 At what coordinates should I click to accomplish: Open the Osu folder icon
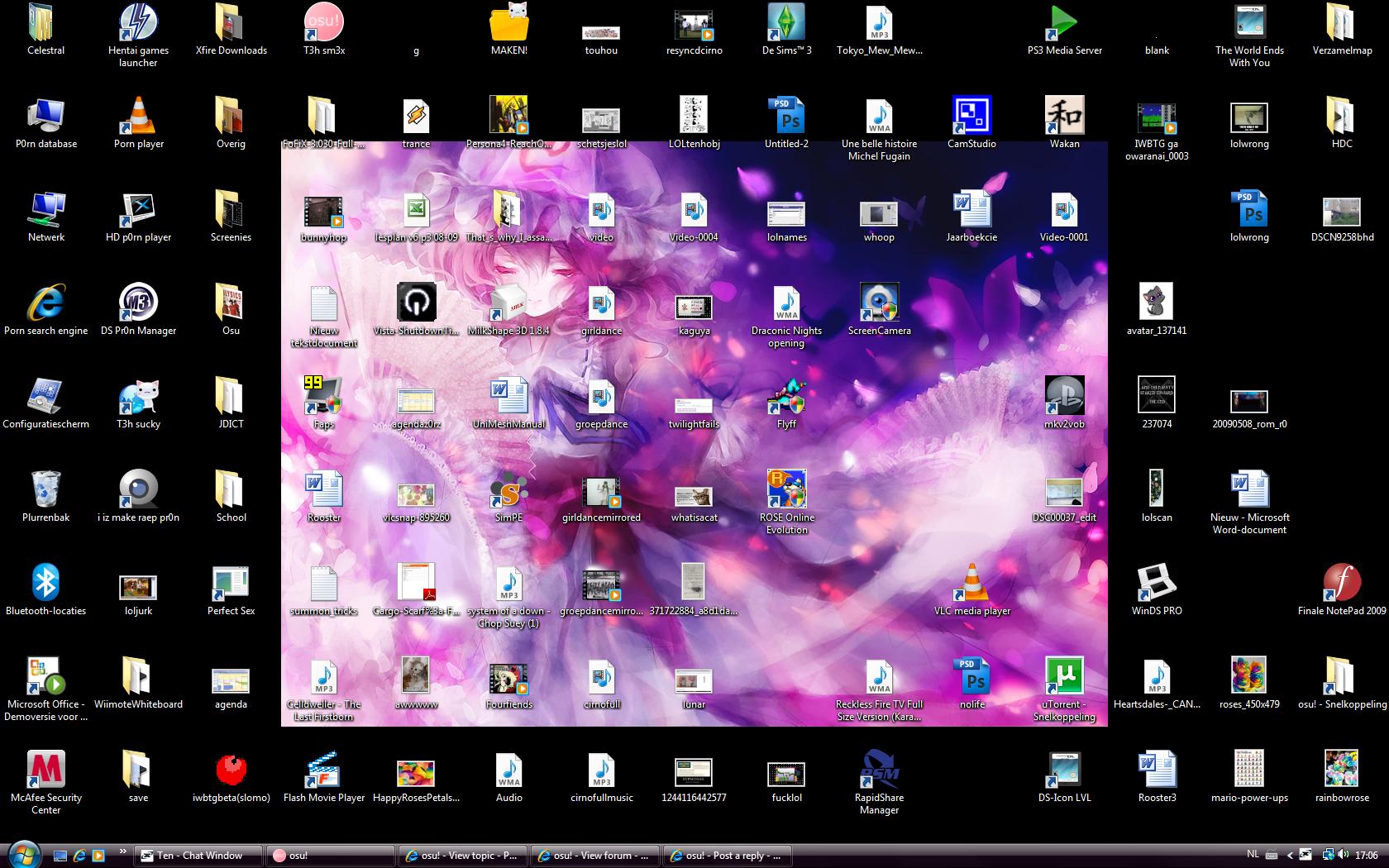click(231, 311)
